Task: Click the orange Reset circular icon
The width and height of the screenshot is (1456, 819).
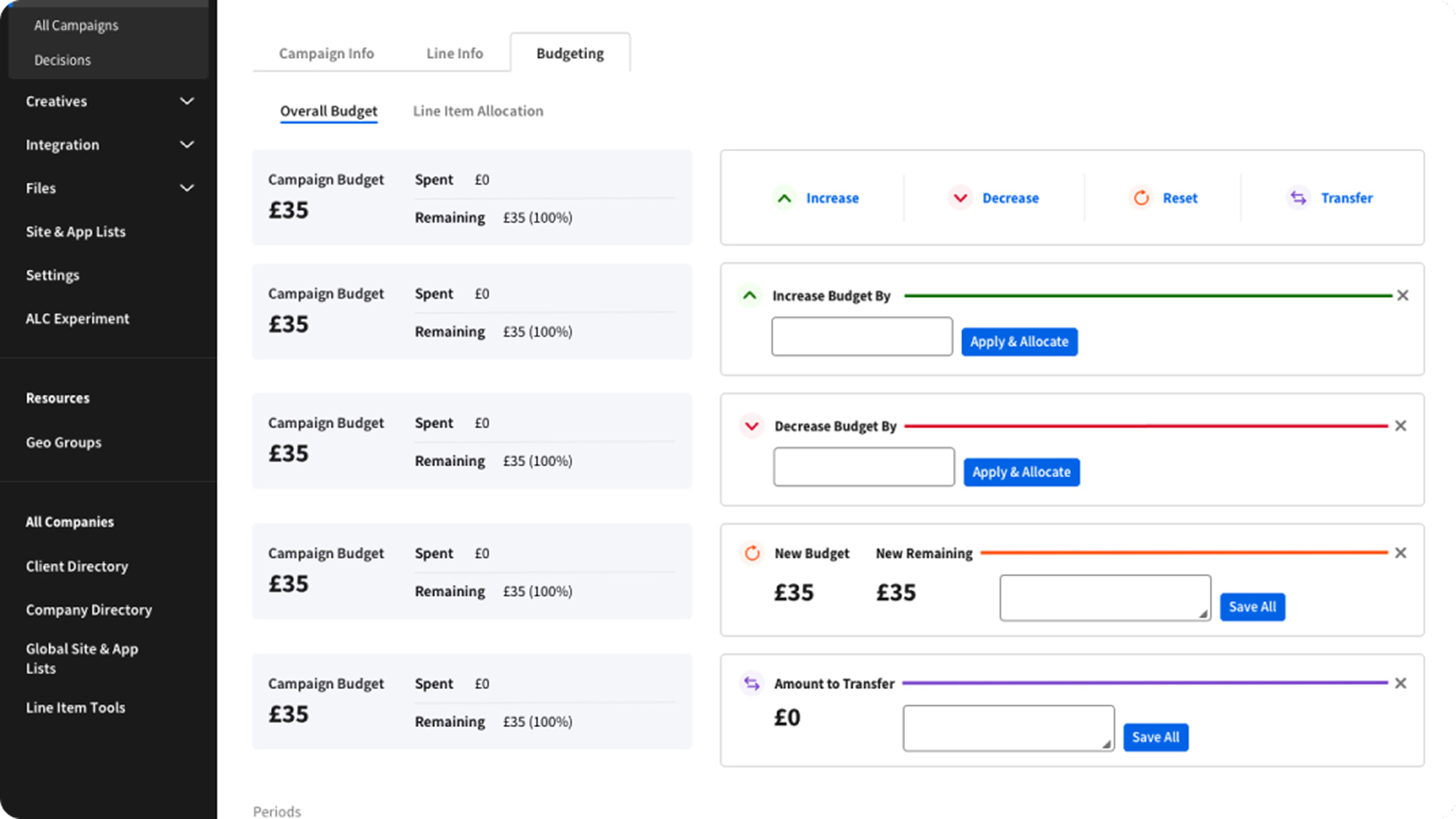Action: tap(1141, 198)
